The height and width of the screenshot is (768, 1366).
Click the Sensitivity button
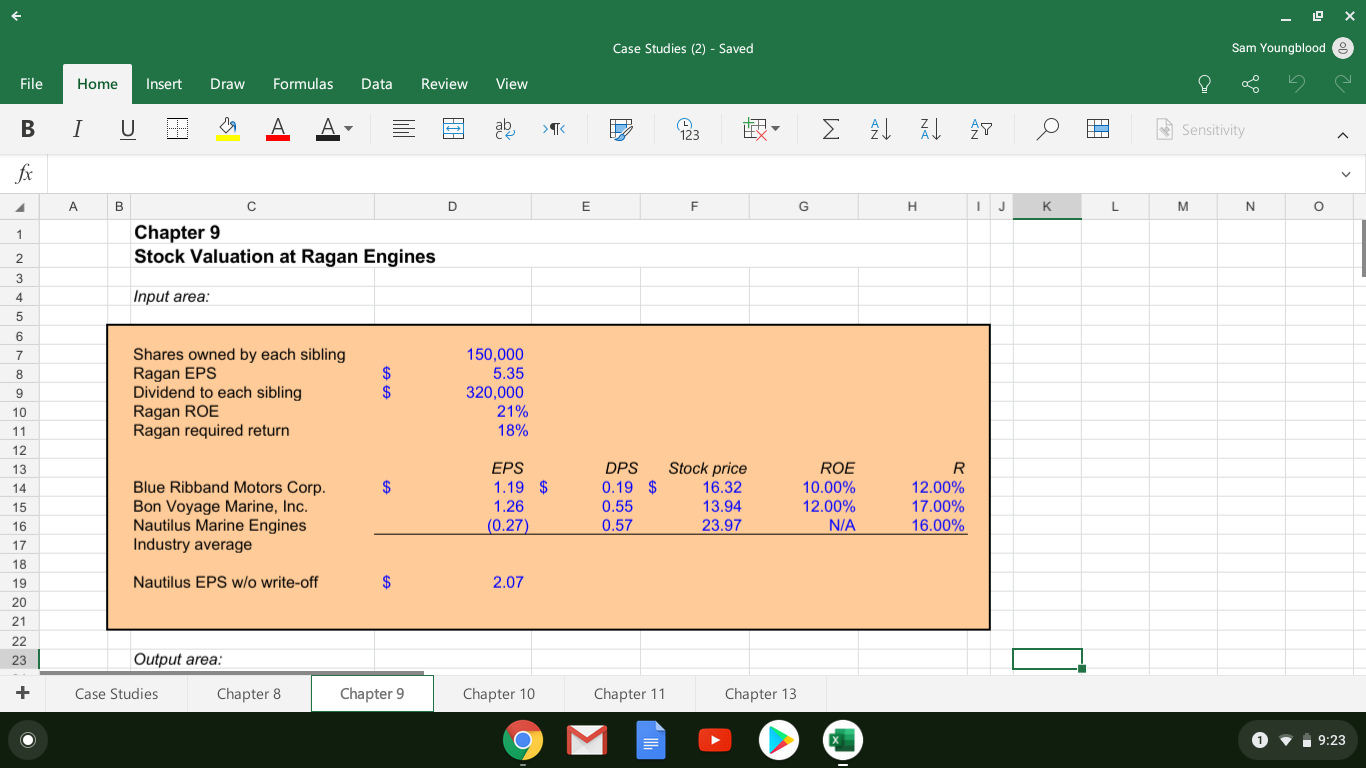1200,130
